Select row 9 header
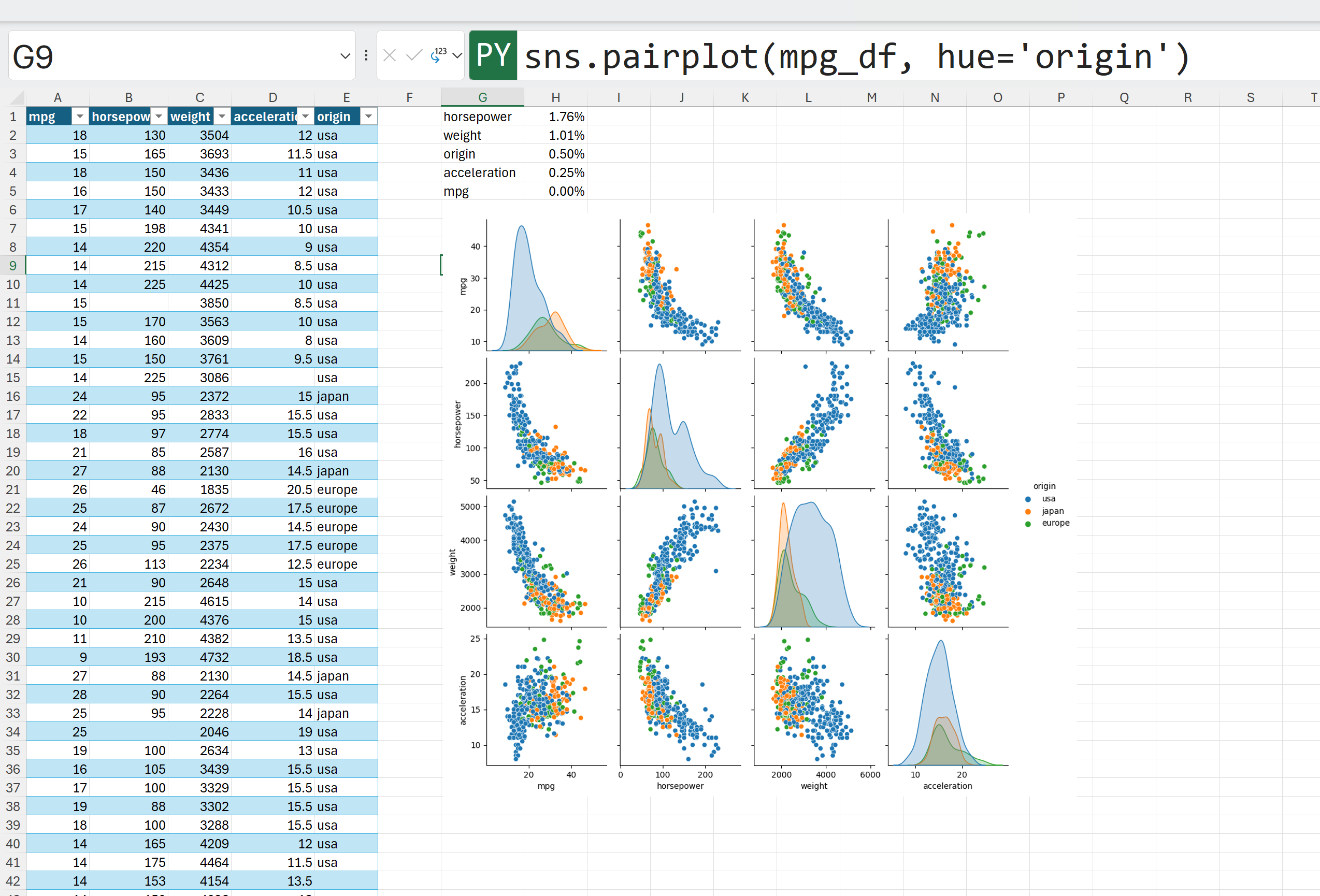The width and height of the screenshot is (1320, 896). coord(12,266)
